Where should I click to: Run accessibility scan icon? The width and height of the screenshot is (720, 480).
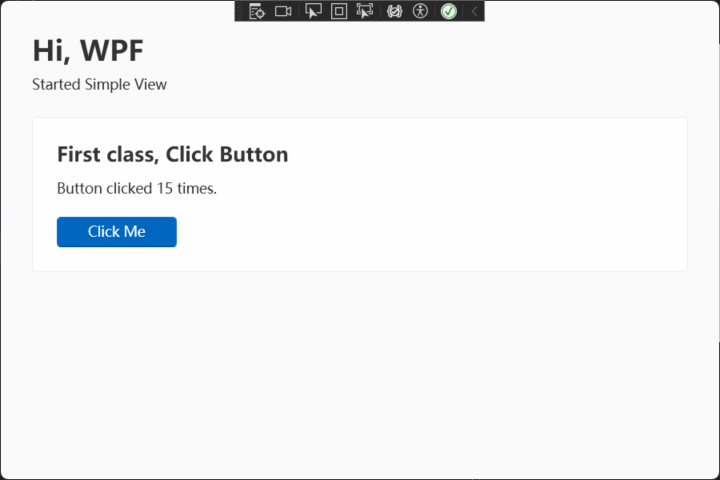click(x=420, y=11)
